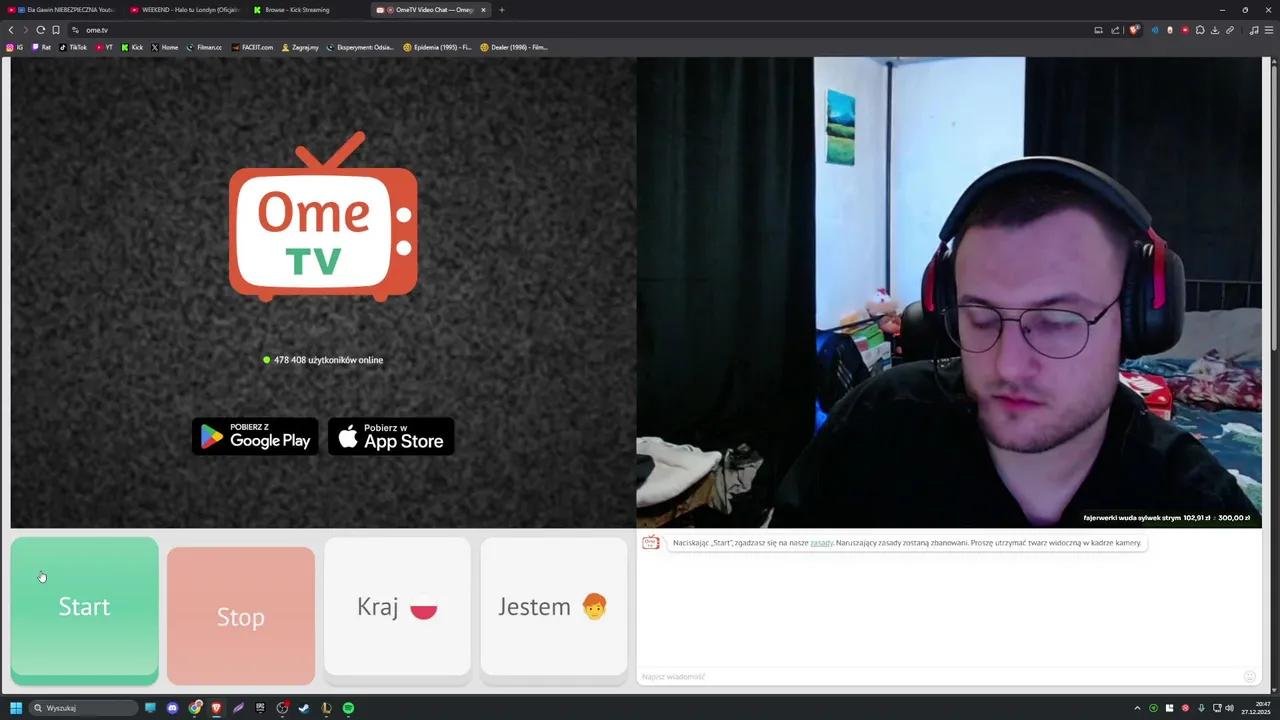
Task: Open the zasady rules link
Action: [821, 543]
